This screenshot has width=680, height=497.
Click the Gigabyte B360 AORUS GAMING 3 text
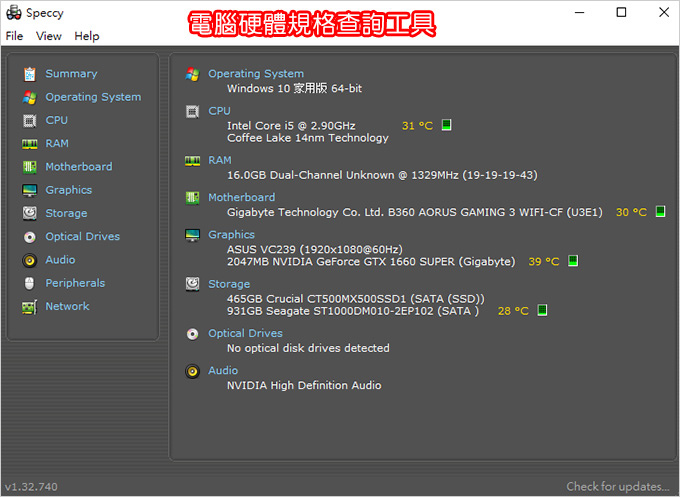[415, 212]
